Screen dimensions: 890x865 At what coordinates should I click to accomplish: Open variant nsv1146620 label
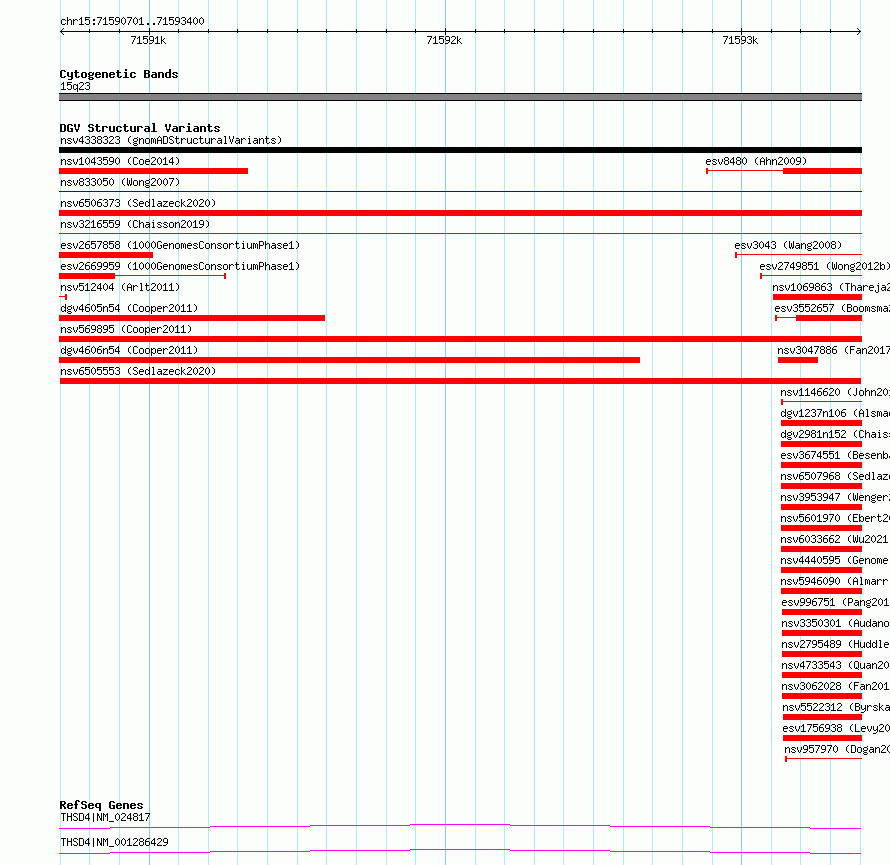coord(835,392)
